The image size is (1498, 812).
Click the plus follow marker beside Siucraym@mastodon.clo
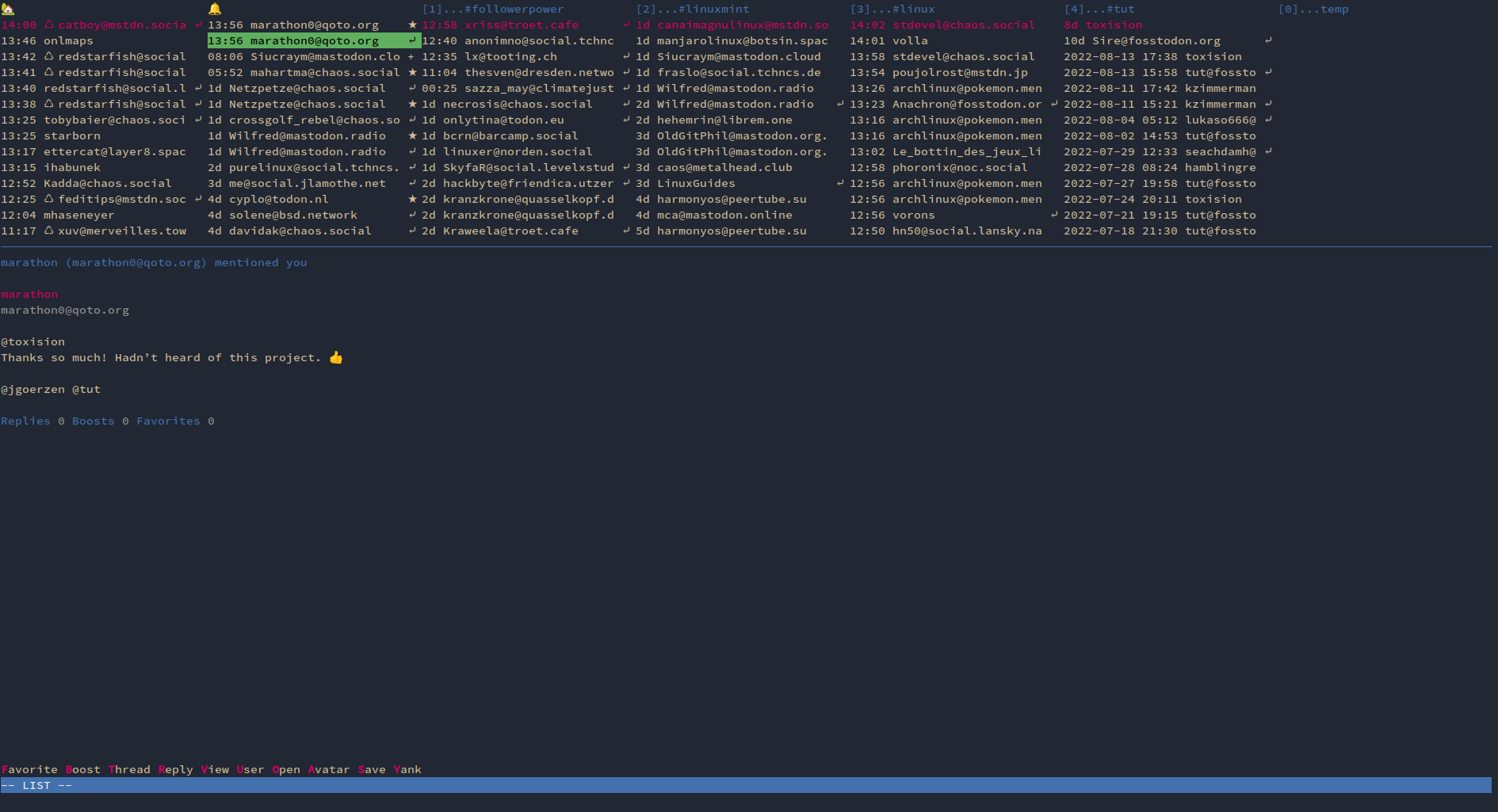[x=411, y=56]
